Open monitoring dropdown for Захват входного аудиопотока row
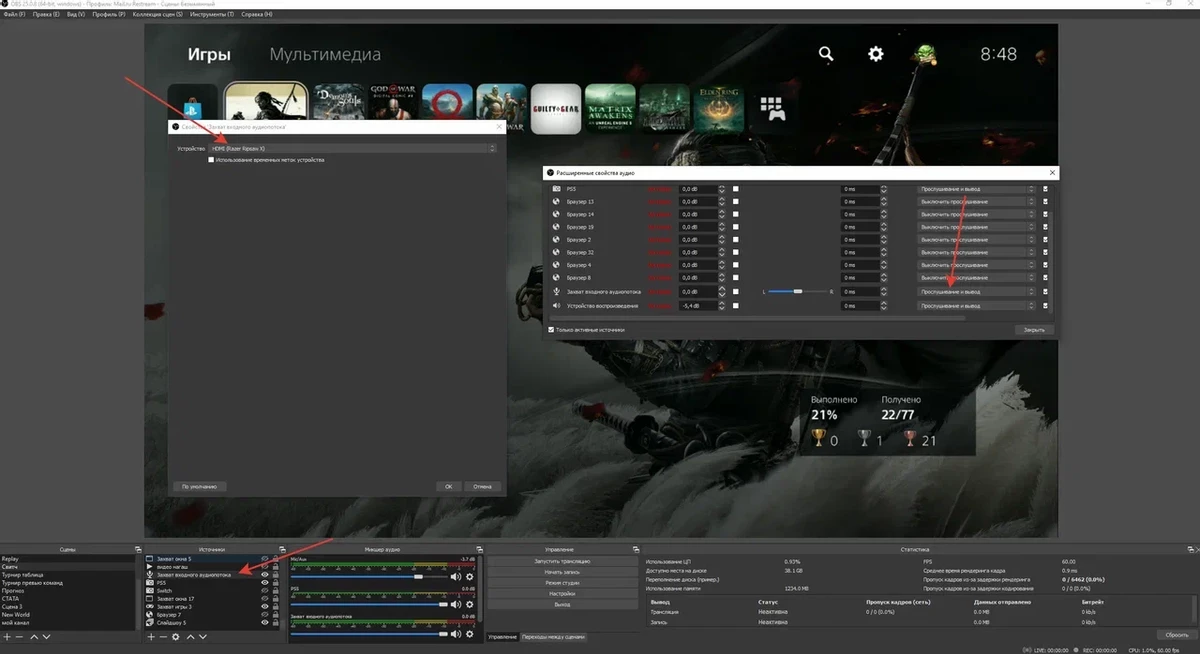 977,292
